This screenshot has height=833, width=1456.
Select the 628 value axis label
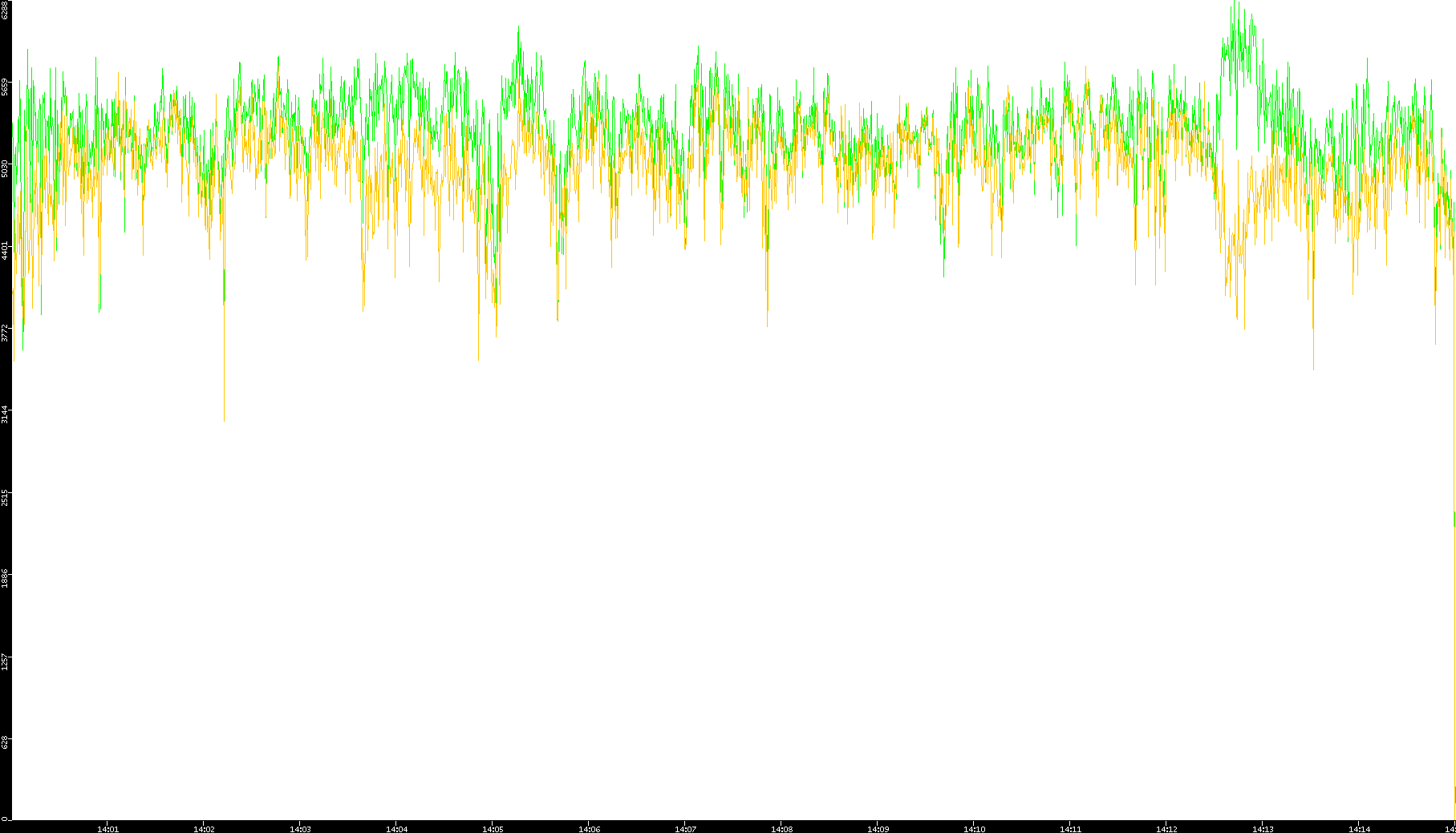(5, 742)
